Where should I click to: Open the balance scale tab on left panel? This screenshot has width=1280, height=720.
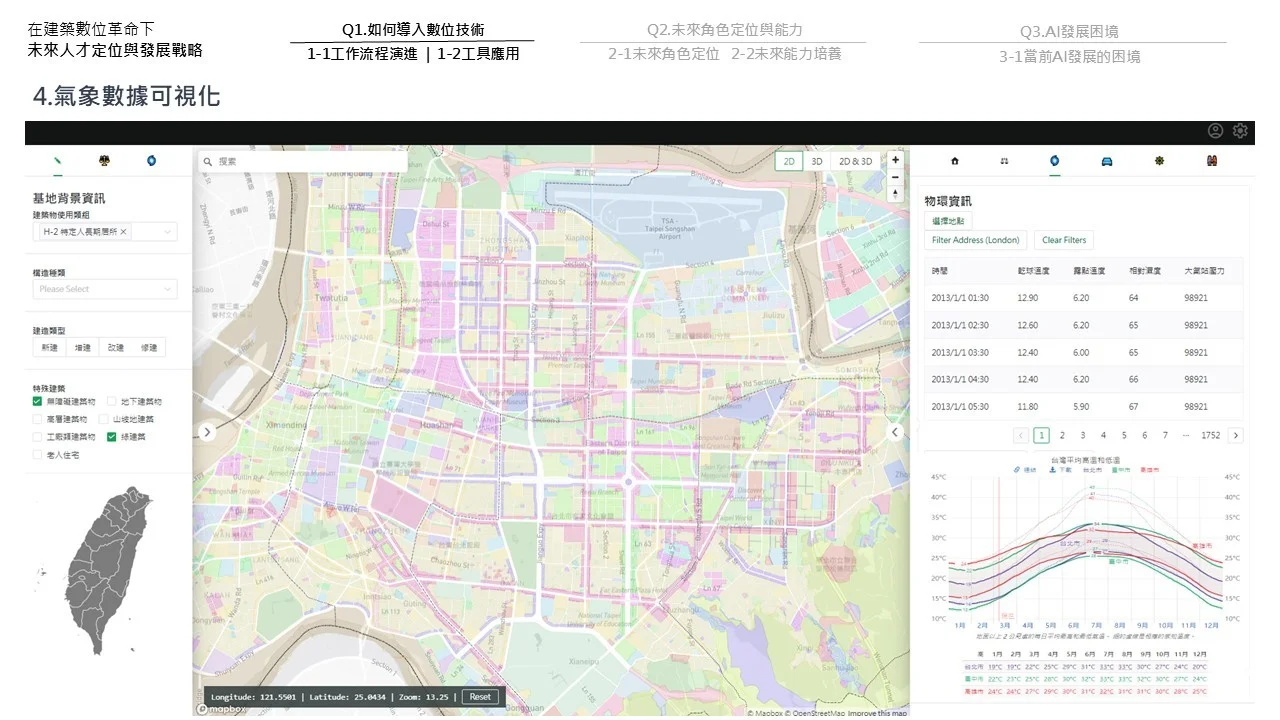(x=105, y=160)
